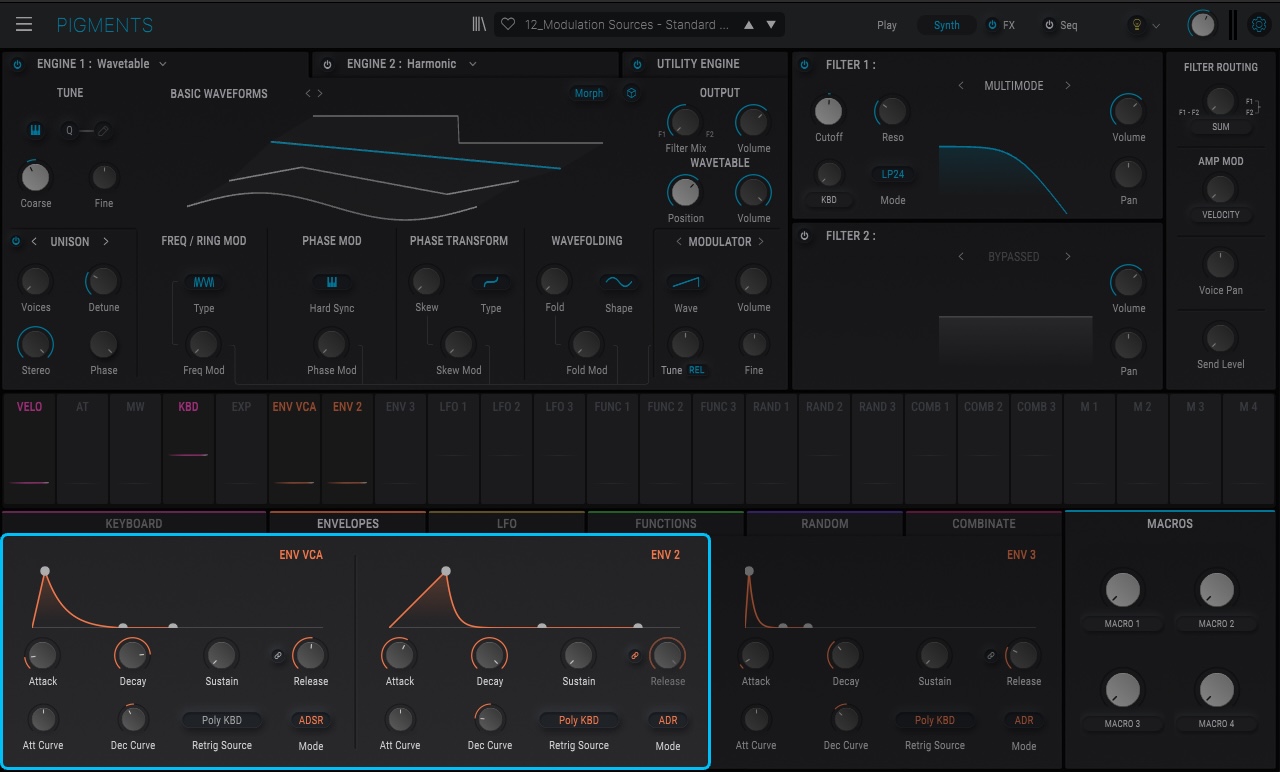Favorite the preset with the heart icon
1280x772 pixels.
(x=508, y=25)
